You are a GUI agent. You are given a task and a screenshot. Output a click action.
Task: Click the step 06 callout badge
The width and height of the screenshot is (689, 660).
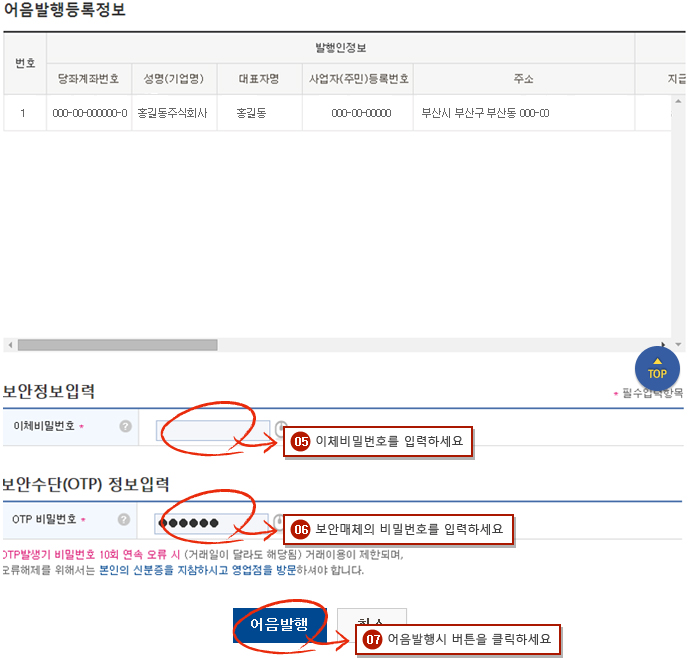[x=300, y=528]
